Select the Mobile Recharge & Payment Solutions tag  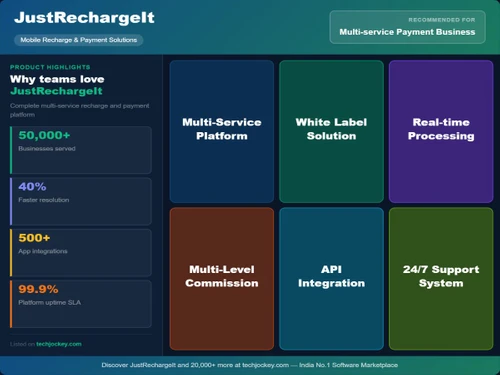point(79,40)
